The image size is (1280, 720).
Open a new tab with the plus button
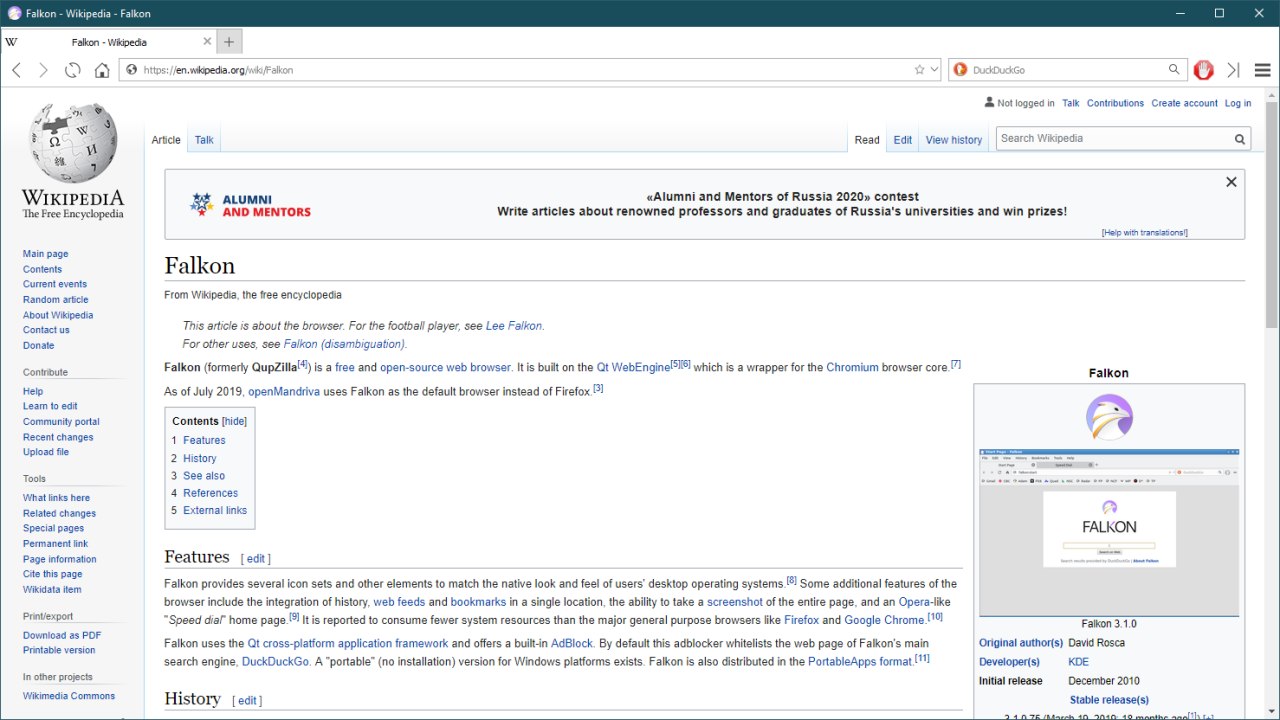(x=229, y=42)
